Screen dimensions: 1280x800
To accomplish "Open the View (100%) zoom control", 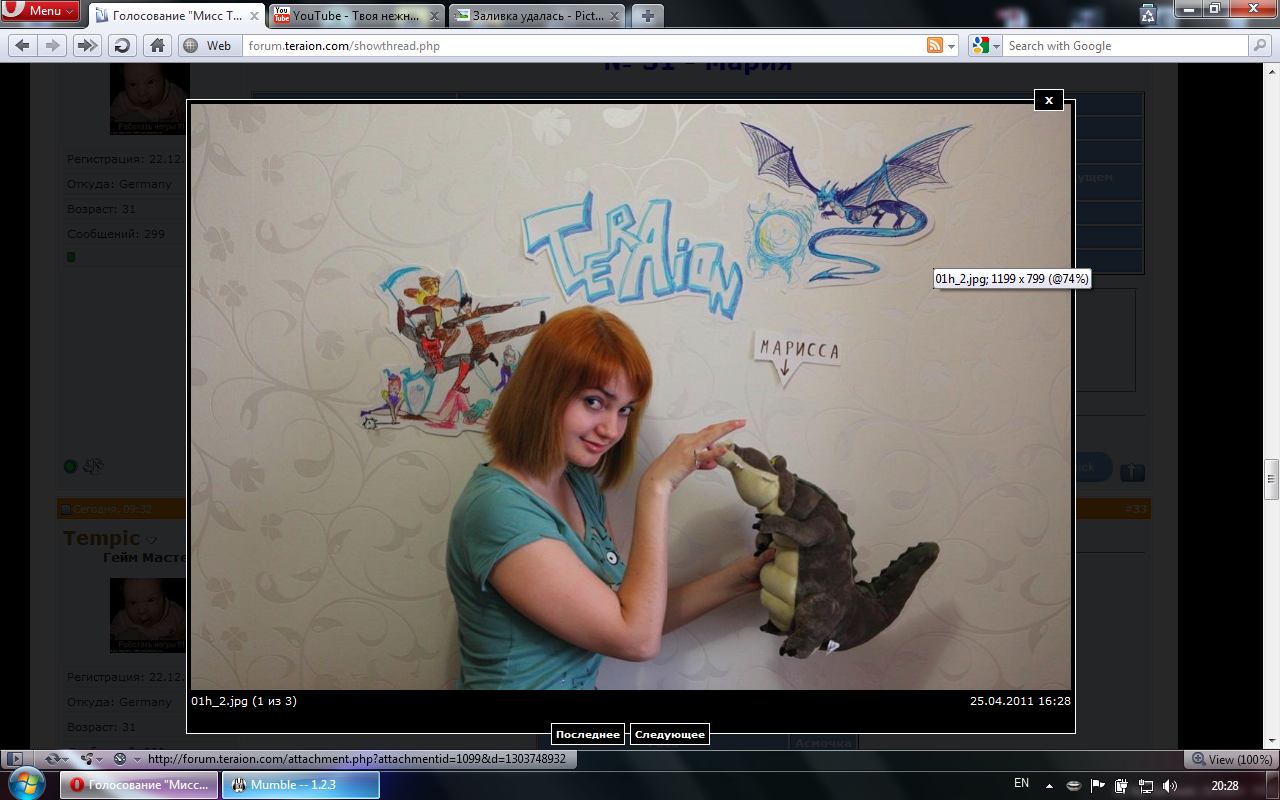I will tap(1232, 760).
